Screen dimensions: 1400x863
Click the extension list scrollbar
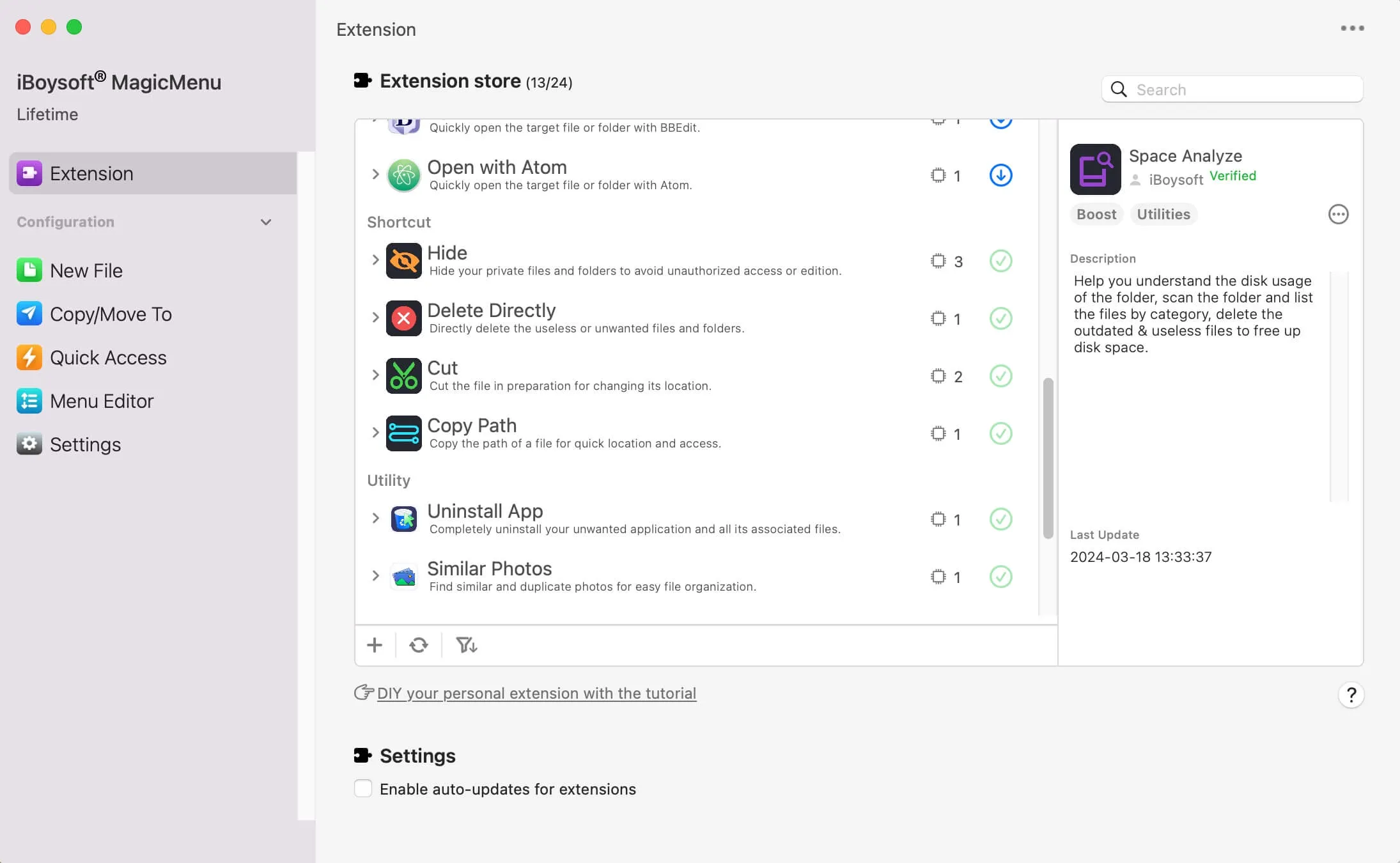[x=1048, y=458]
